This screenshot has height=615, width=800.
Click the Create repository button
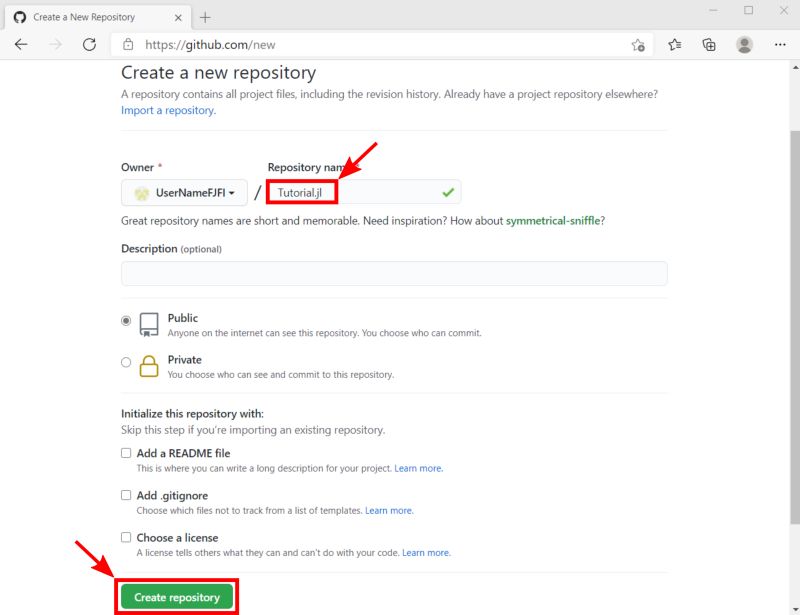(x=177, y=597)
